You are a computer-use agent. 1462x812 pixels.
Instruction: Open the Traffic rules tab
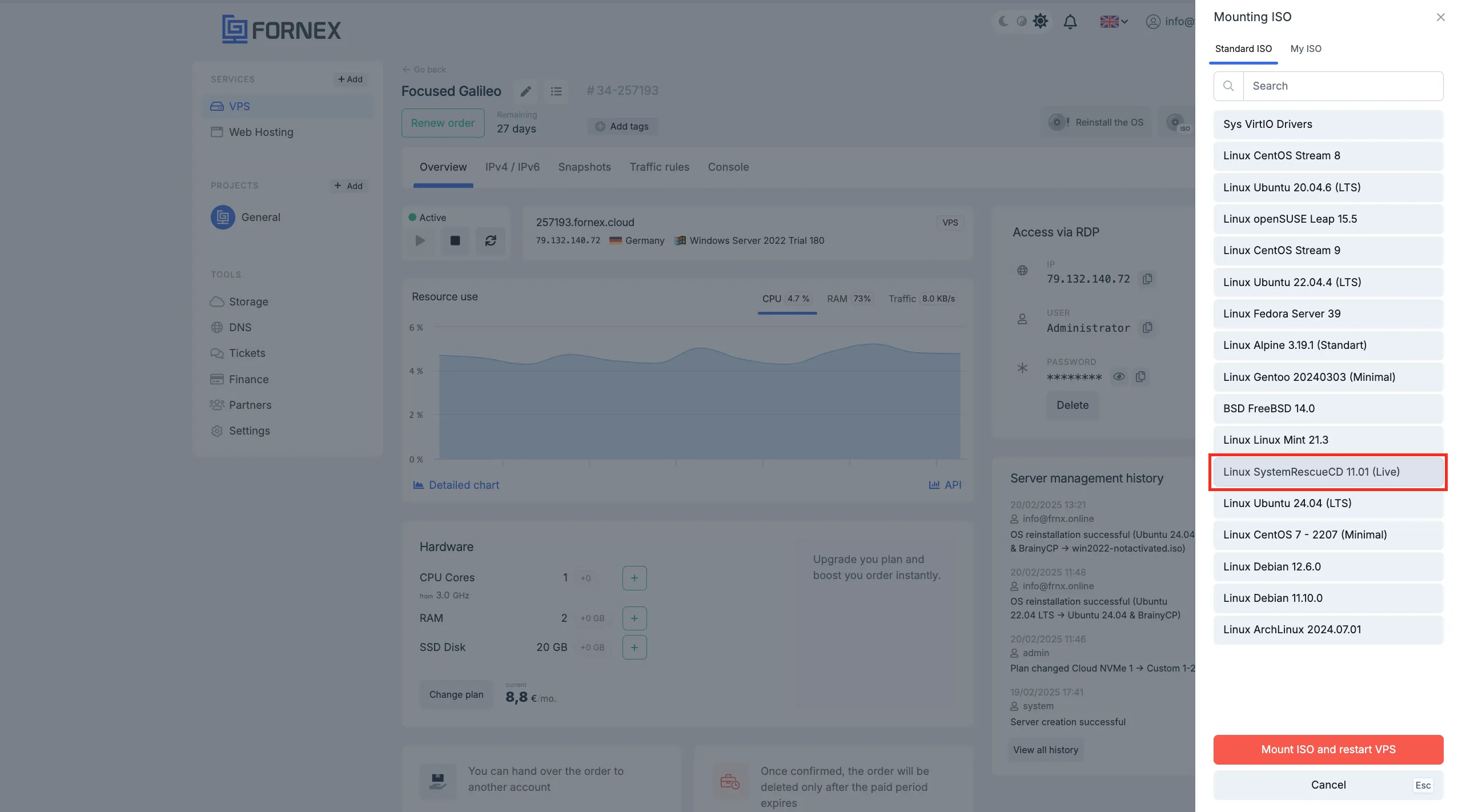659,167
